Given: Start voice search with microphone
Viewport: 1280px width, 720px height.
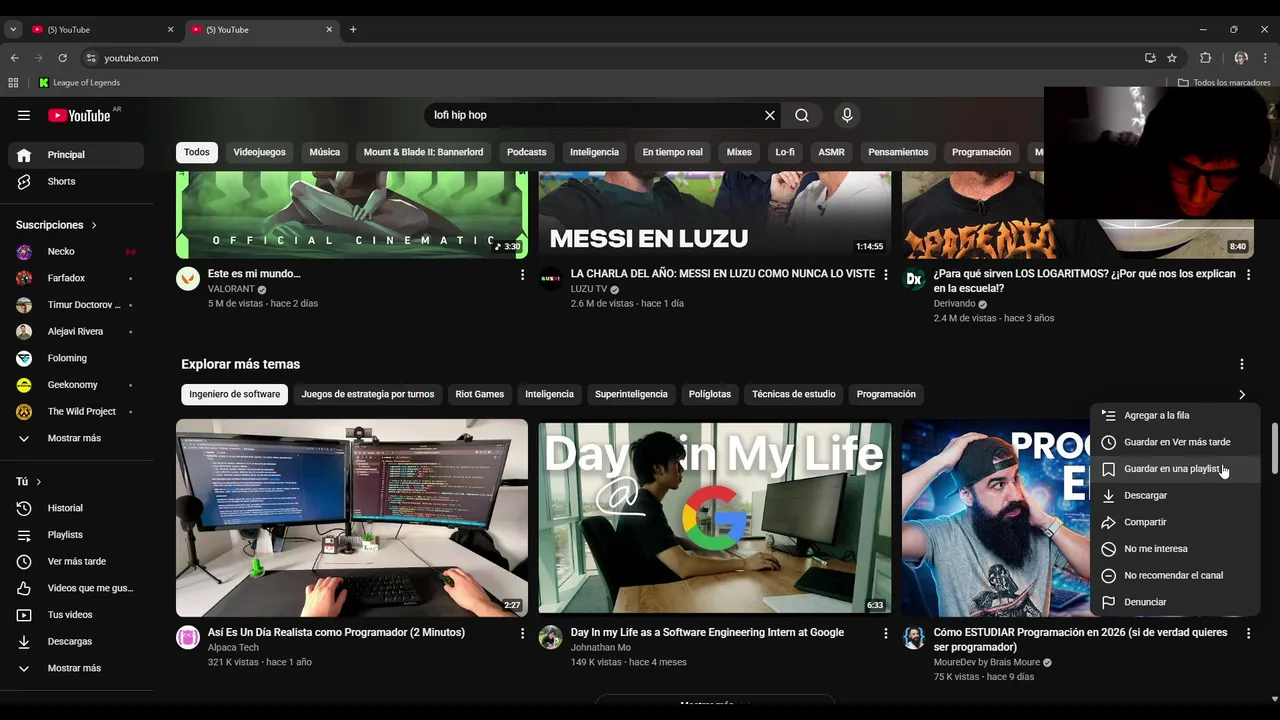Looking at the screenshot, I should pyautogui.click(x=847, y=115).
